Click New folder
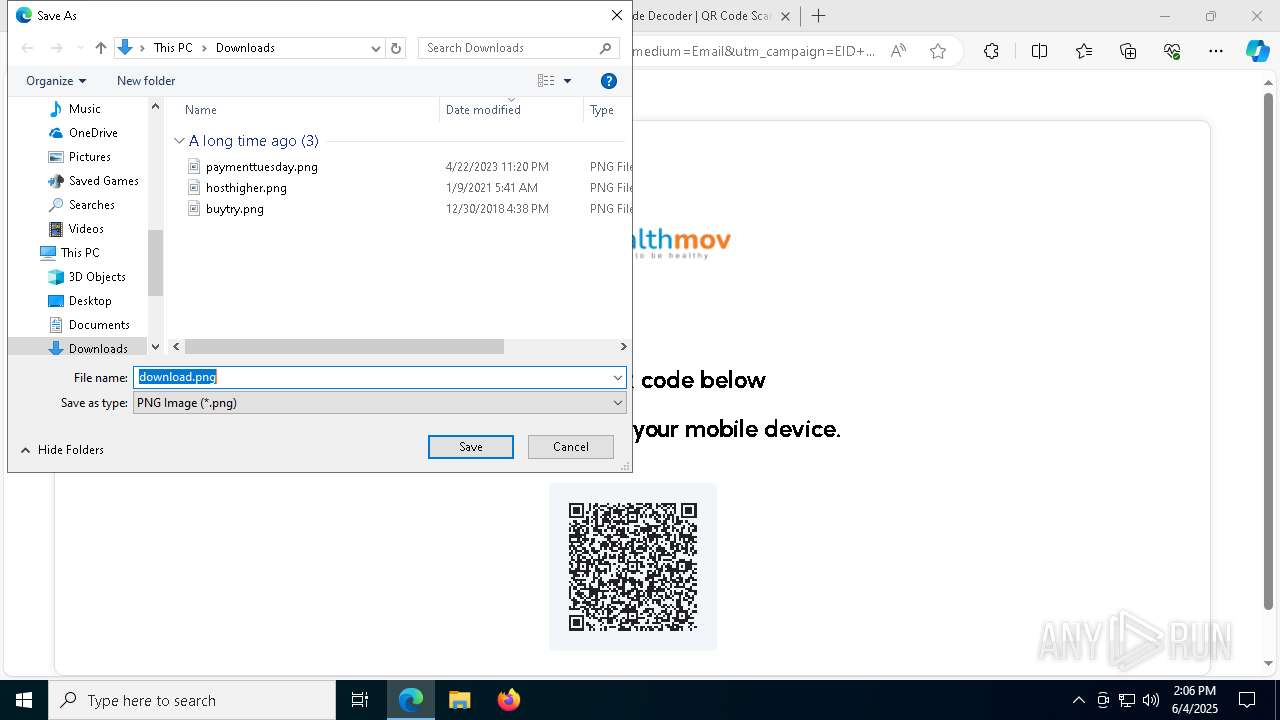Screen dimensions: 1280x720 146,81
